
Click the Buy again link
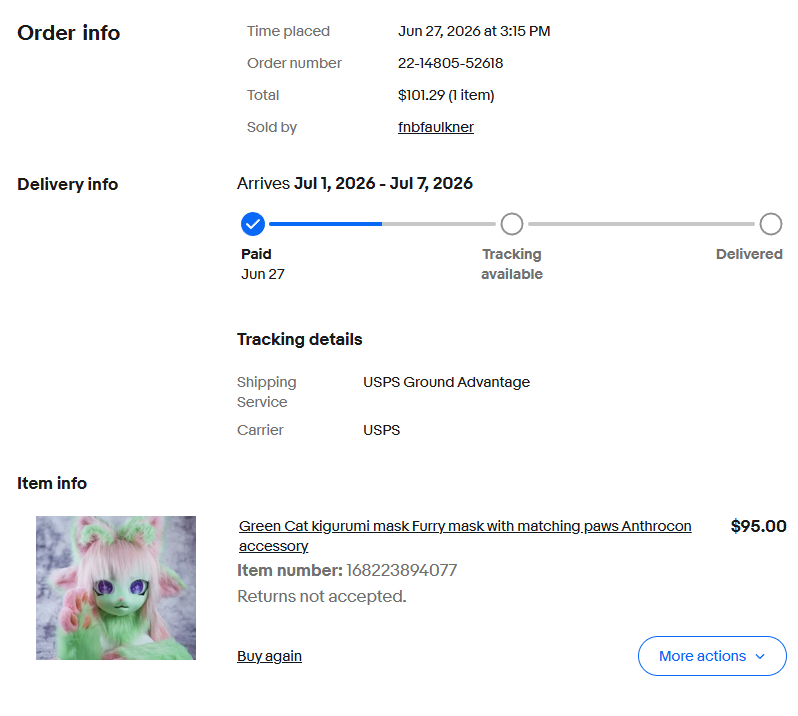(x=269, y=656)
